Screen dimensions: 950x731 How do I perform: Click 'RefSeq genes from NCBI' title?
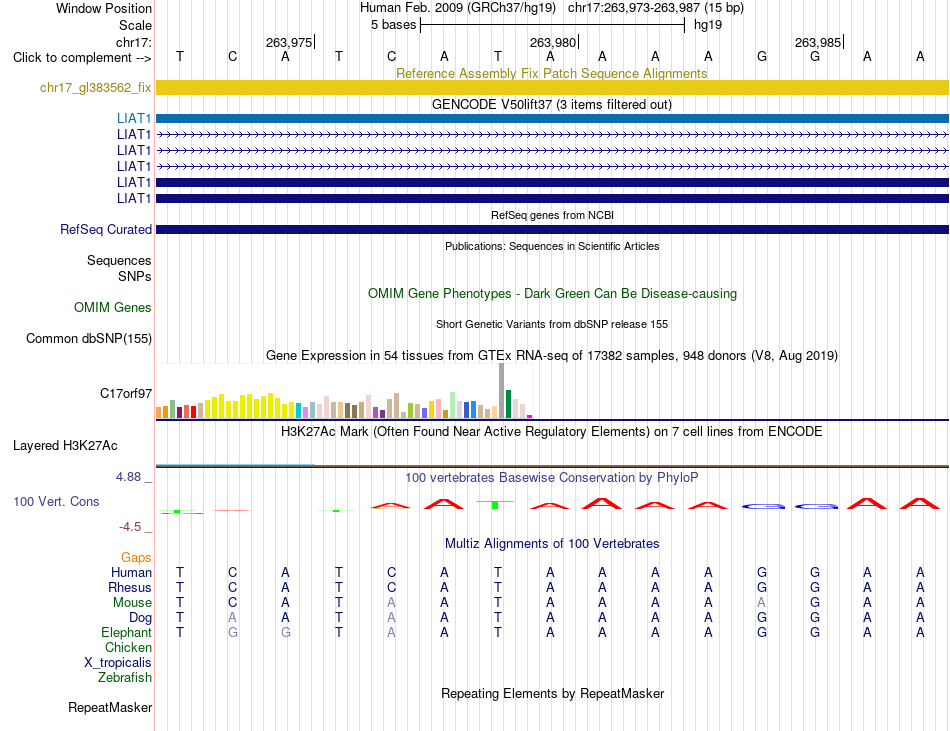pos(552,215)
